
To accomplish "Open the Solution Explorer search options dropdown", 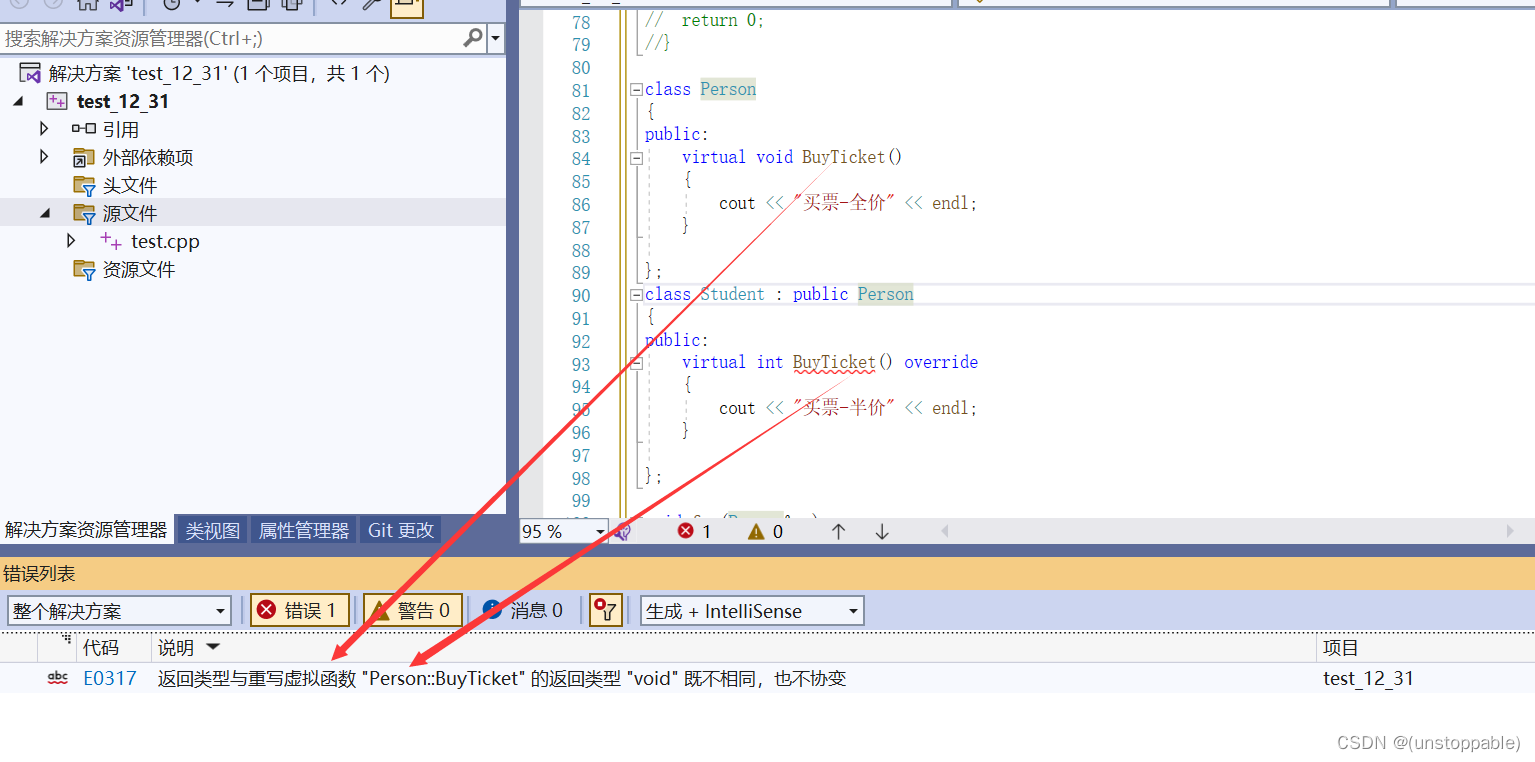I will point(496,39).
